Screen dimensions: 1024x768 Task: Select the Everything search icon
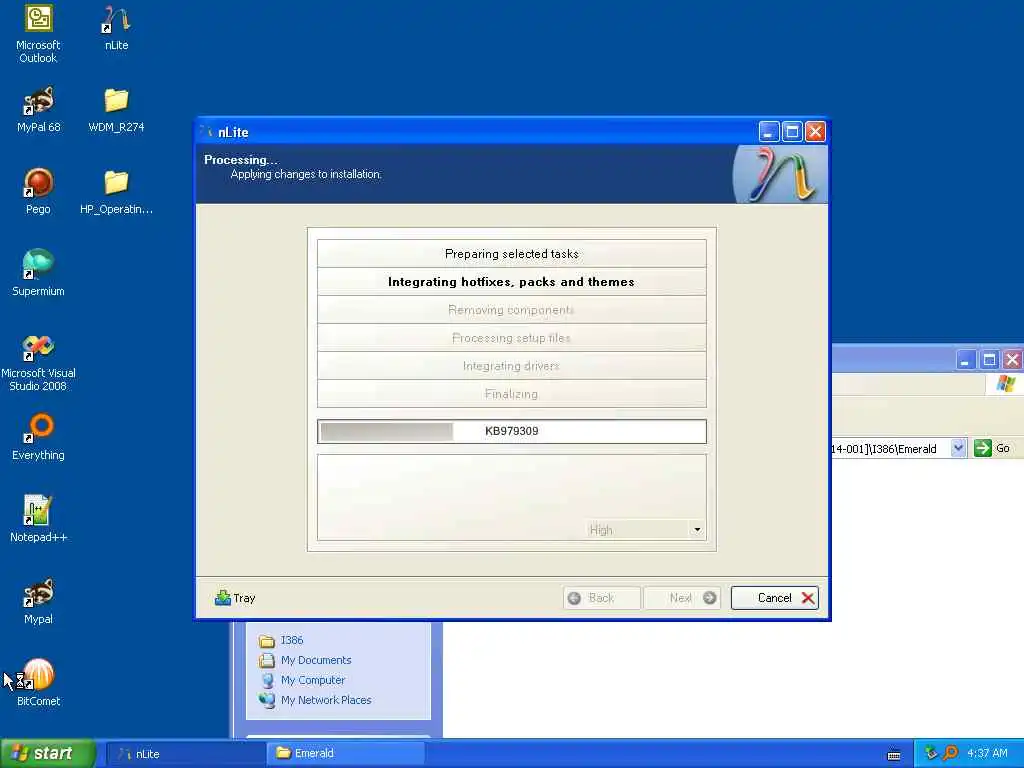tap(38, 438)
